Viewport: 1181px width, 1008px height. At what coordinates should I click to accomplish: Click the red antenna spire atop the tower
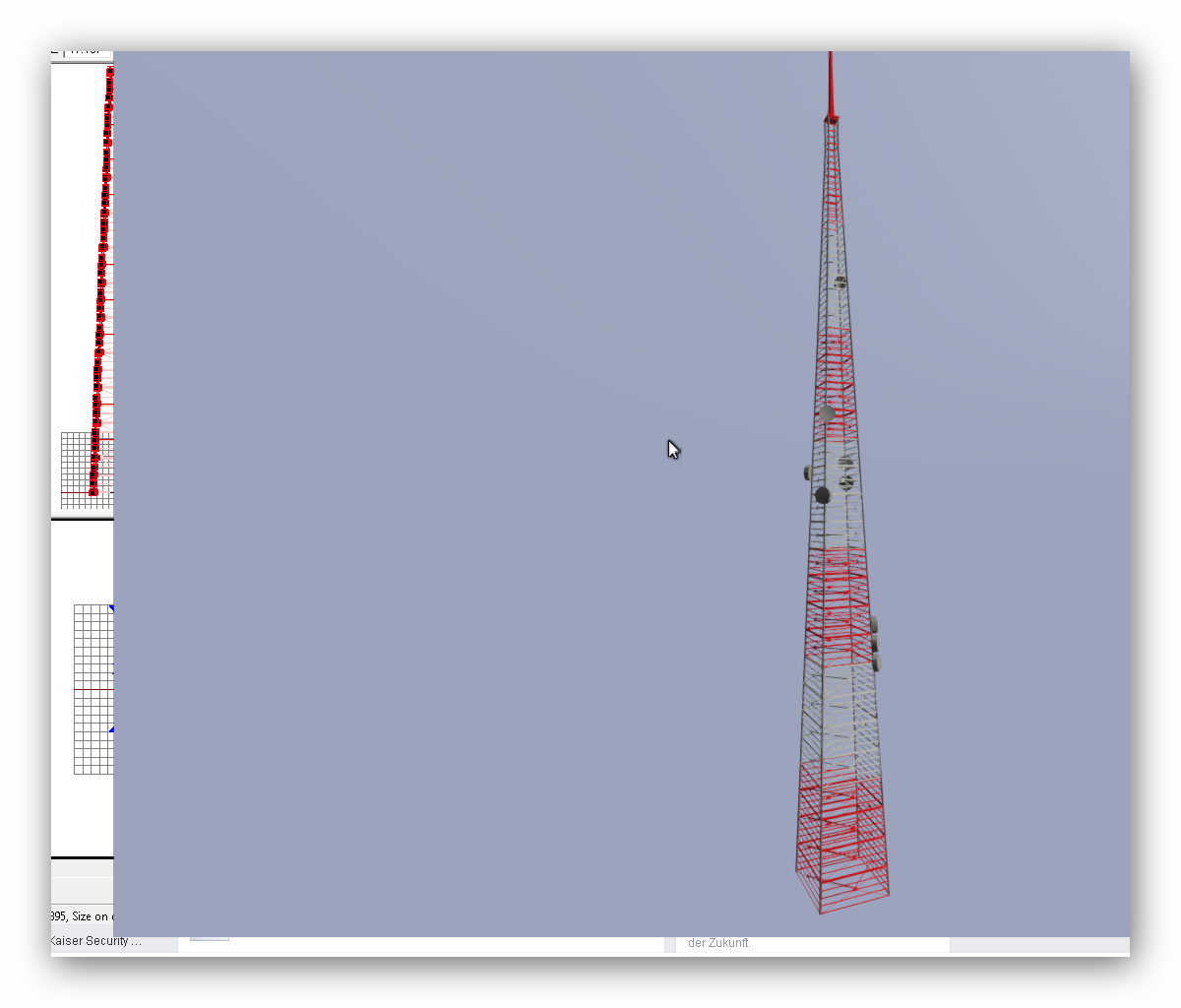pos(831,86)
